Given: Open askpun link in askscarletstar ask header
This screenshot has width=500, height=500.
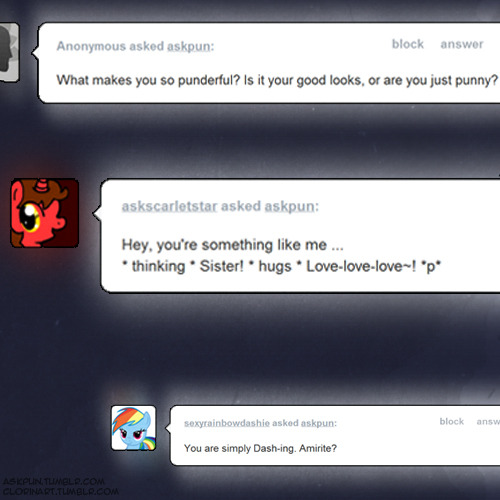Looking at the screenshot, I should (x=290, y=206).
